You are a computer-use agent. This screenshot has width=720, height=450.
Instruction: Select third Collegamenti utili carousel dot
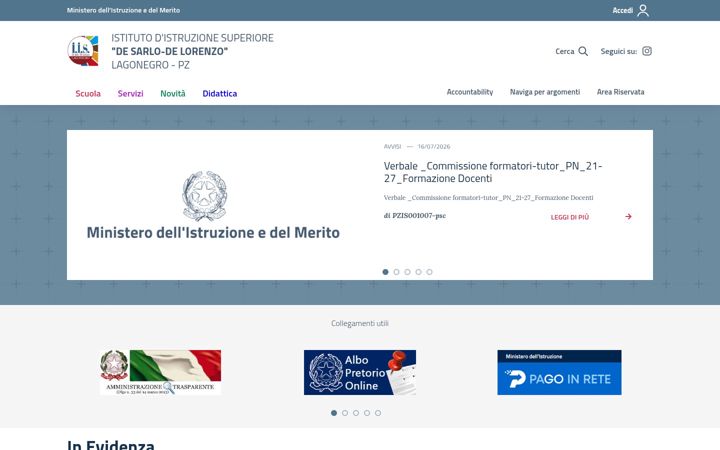coord(356,413)
